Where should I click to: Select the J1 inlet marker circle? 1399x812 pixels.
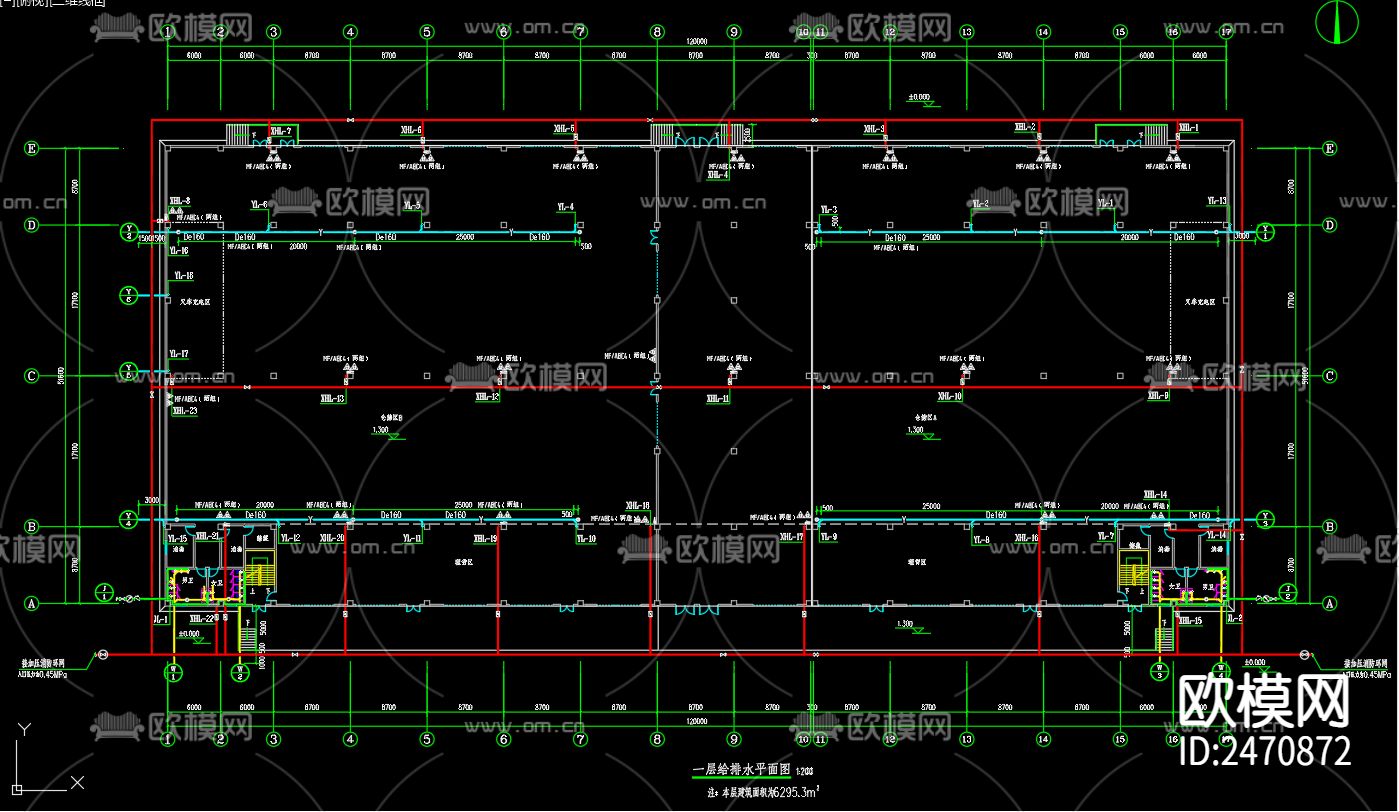click(x=103, y=592)
